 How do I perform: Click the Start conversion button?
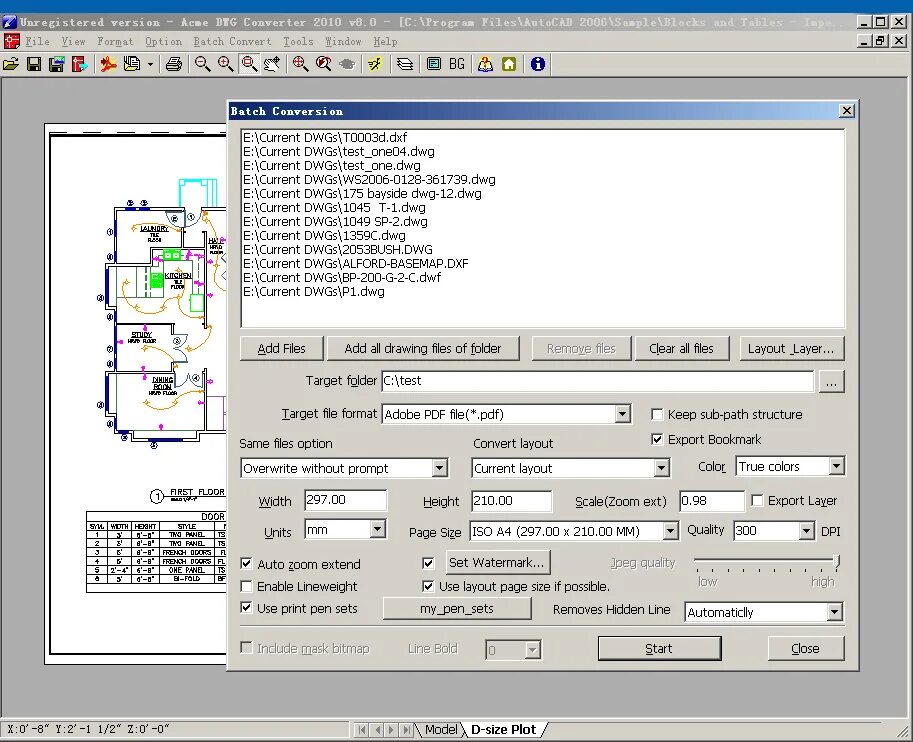[659, 648]
